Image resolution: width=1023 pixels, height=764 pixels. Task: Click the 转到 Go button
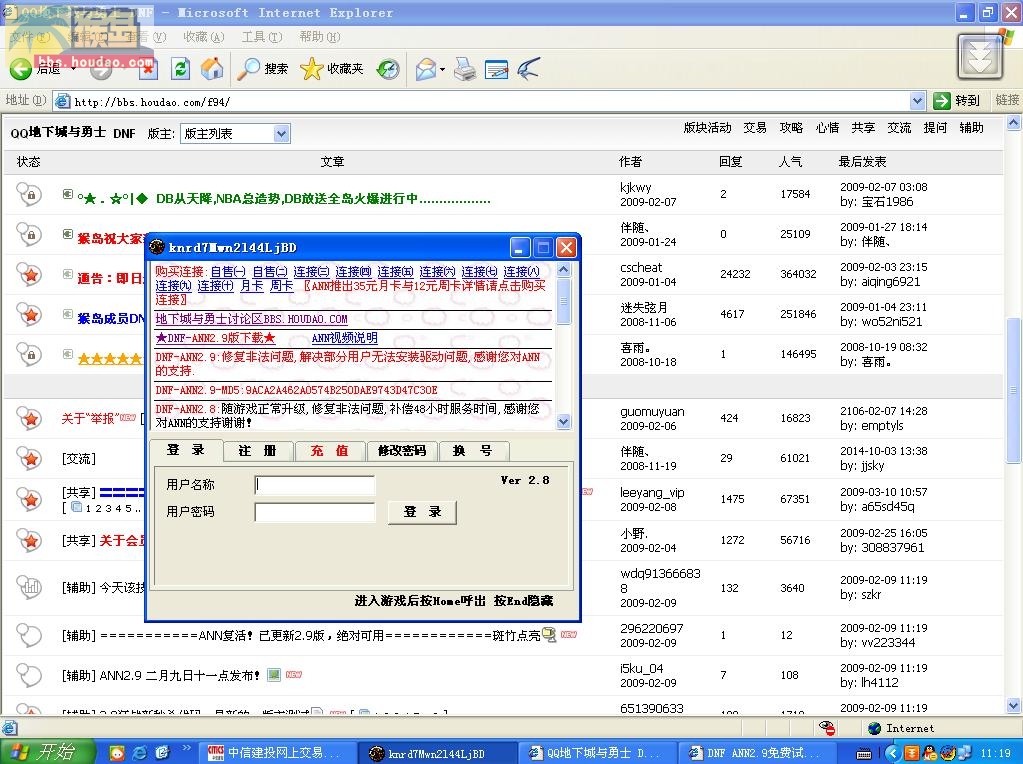click(x=958, y=100)
